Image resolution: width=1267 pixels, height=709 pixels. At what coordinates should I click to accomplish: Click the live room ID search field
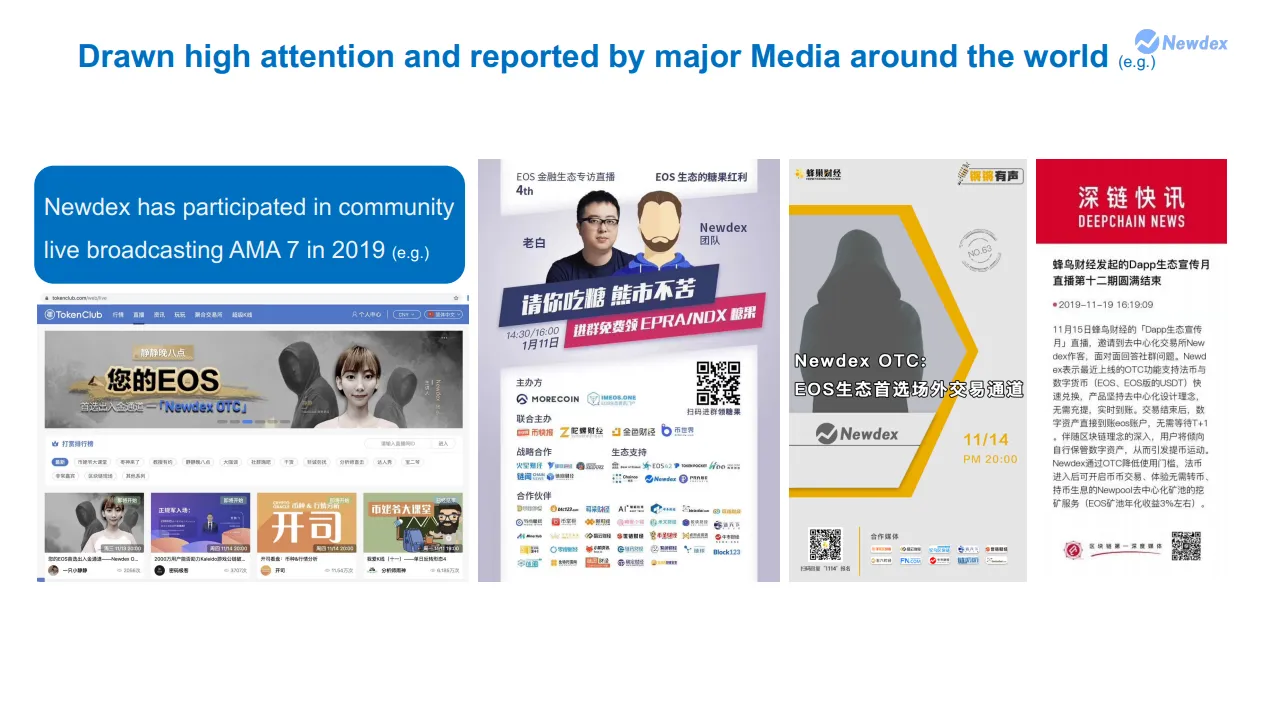(x=398, y=443)
